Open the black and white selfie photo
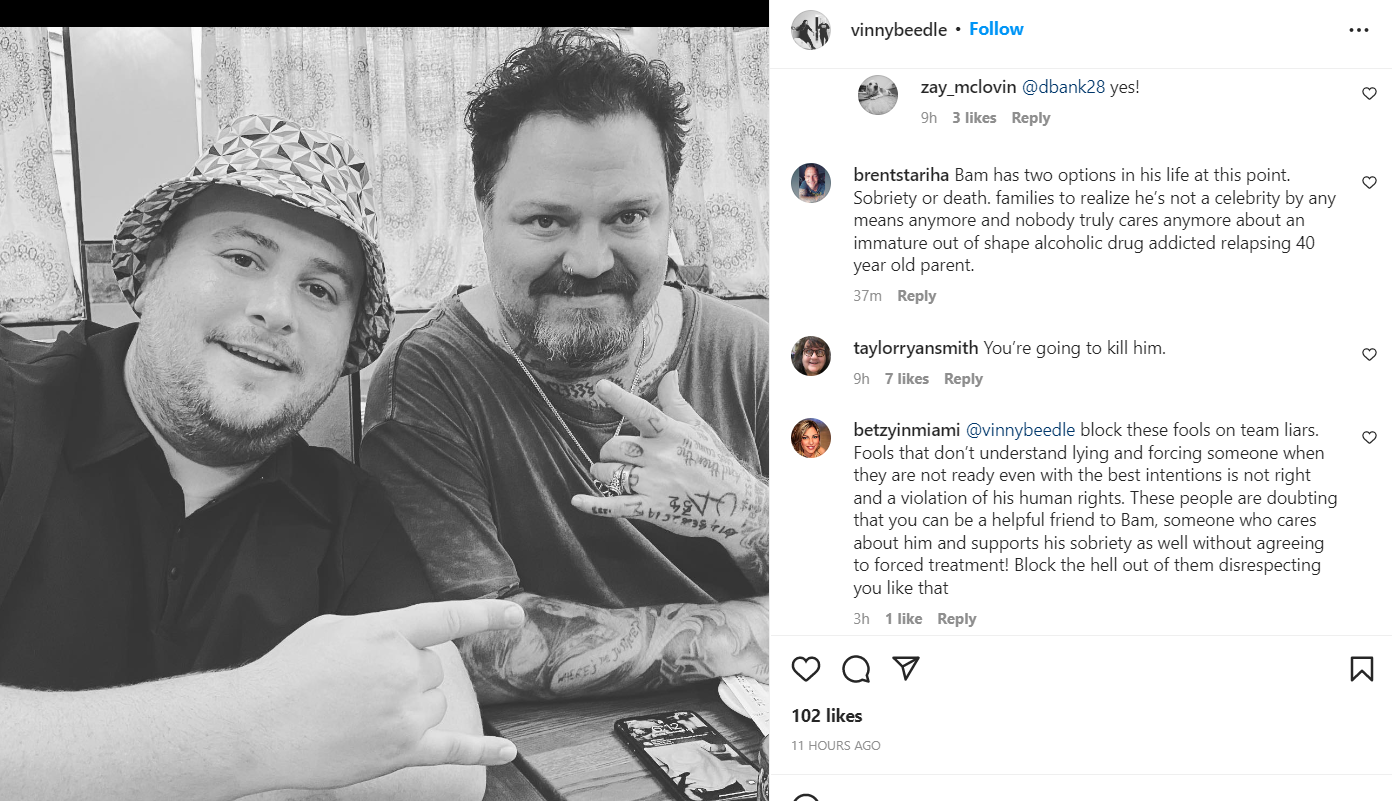The image size is (1392, 801). 384,414
